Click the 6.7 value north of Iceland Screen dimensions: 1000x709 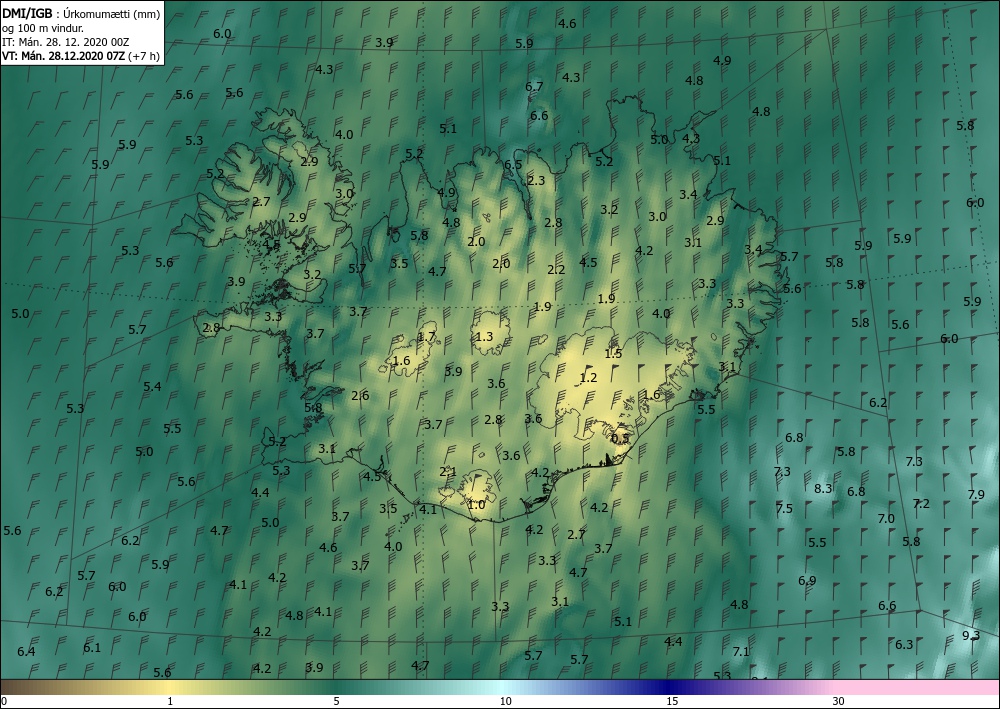click(534, 86)
